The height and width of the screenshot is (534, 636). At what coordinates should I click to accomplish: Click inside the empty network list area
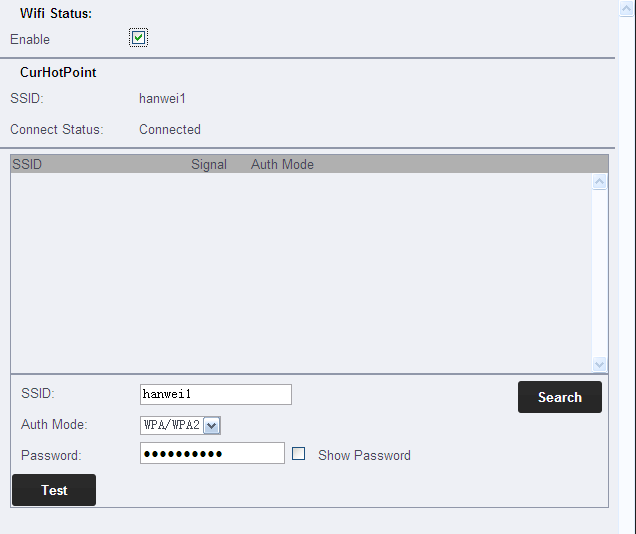pos(301,273)
